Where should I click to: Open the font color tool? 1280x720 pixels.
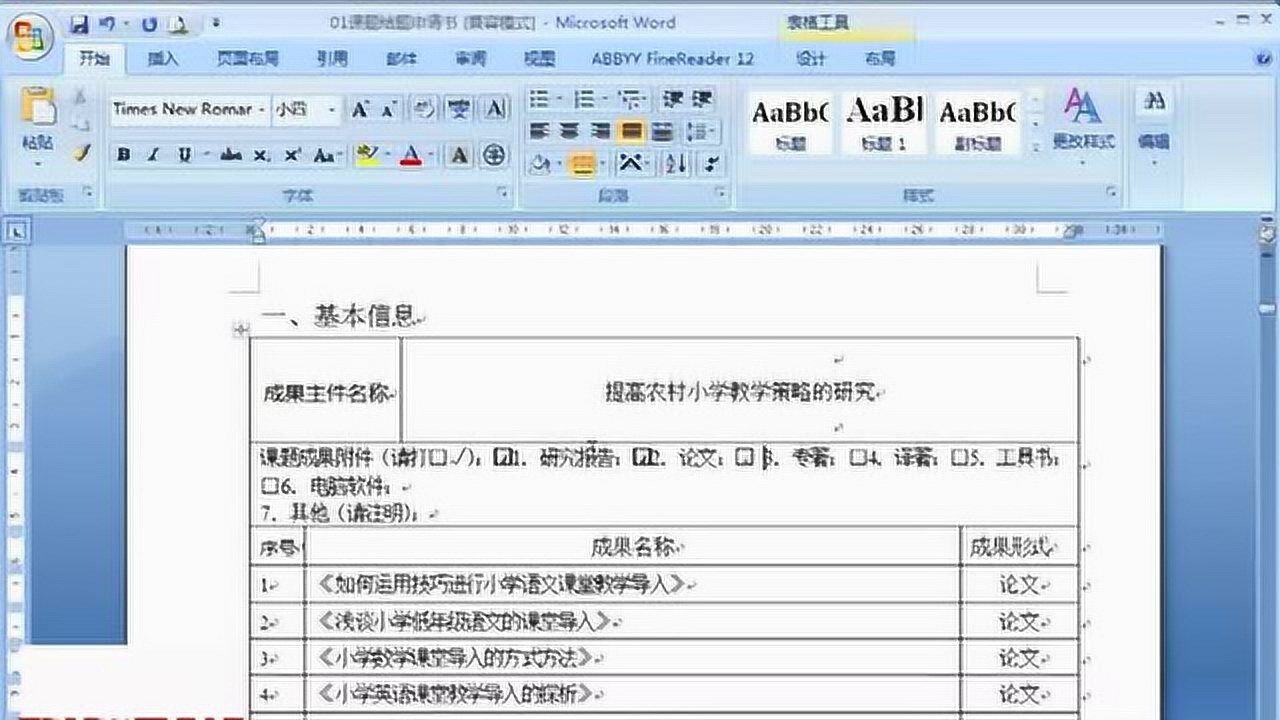(x=412, y=156)
